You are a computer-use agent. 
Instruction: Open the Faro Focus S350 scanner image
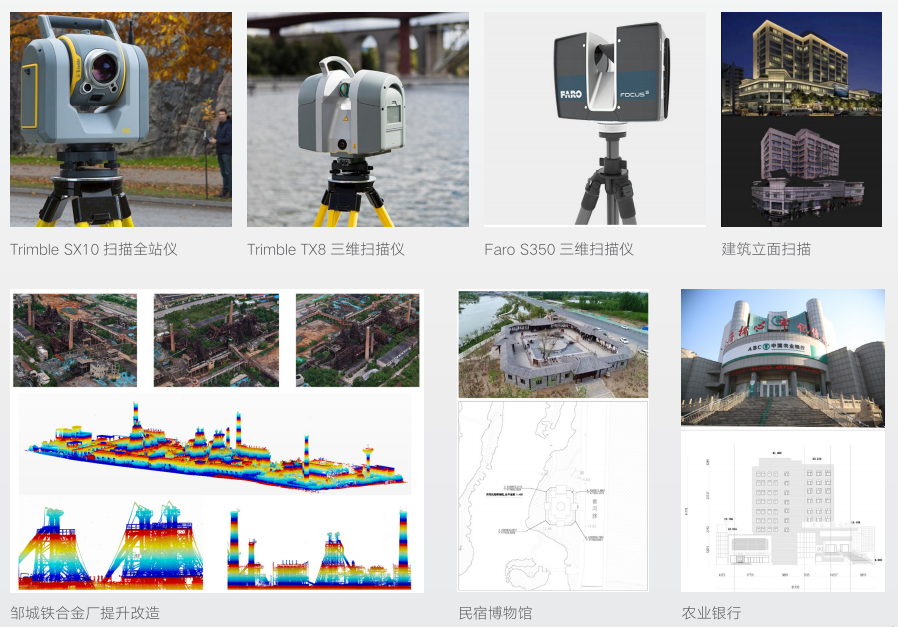click(x=595, y=119)
